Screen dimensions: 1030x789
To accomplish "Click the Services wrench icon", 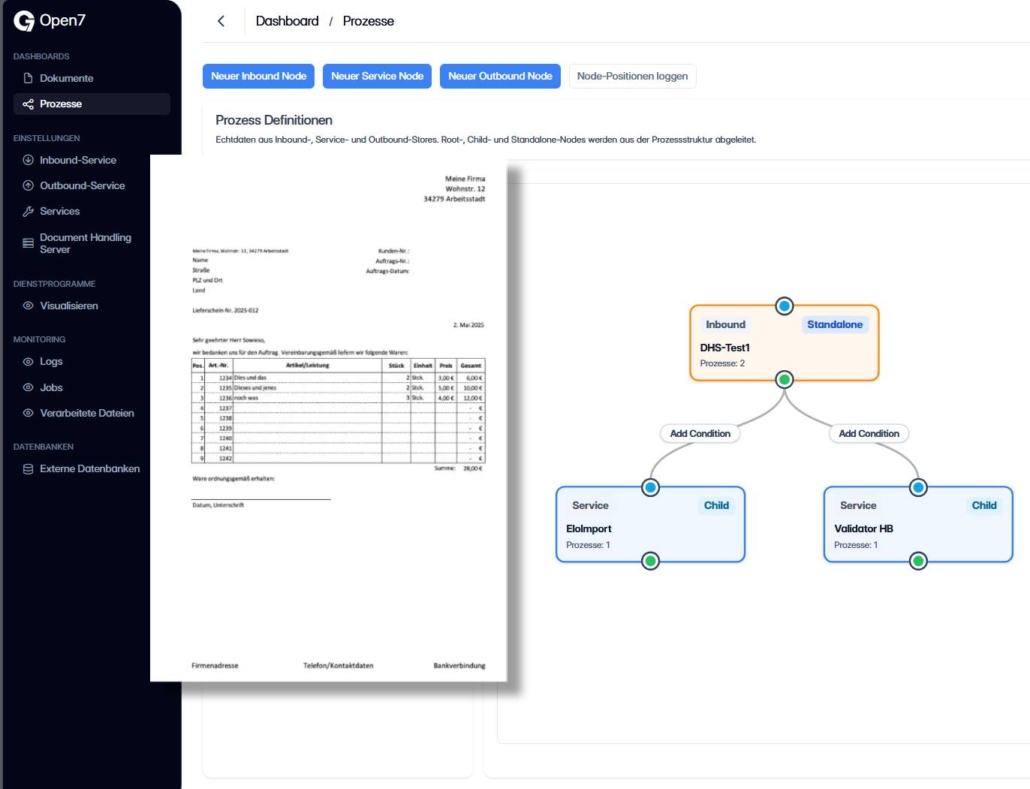I will [x=28, y=212].
